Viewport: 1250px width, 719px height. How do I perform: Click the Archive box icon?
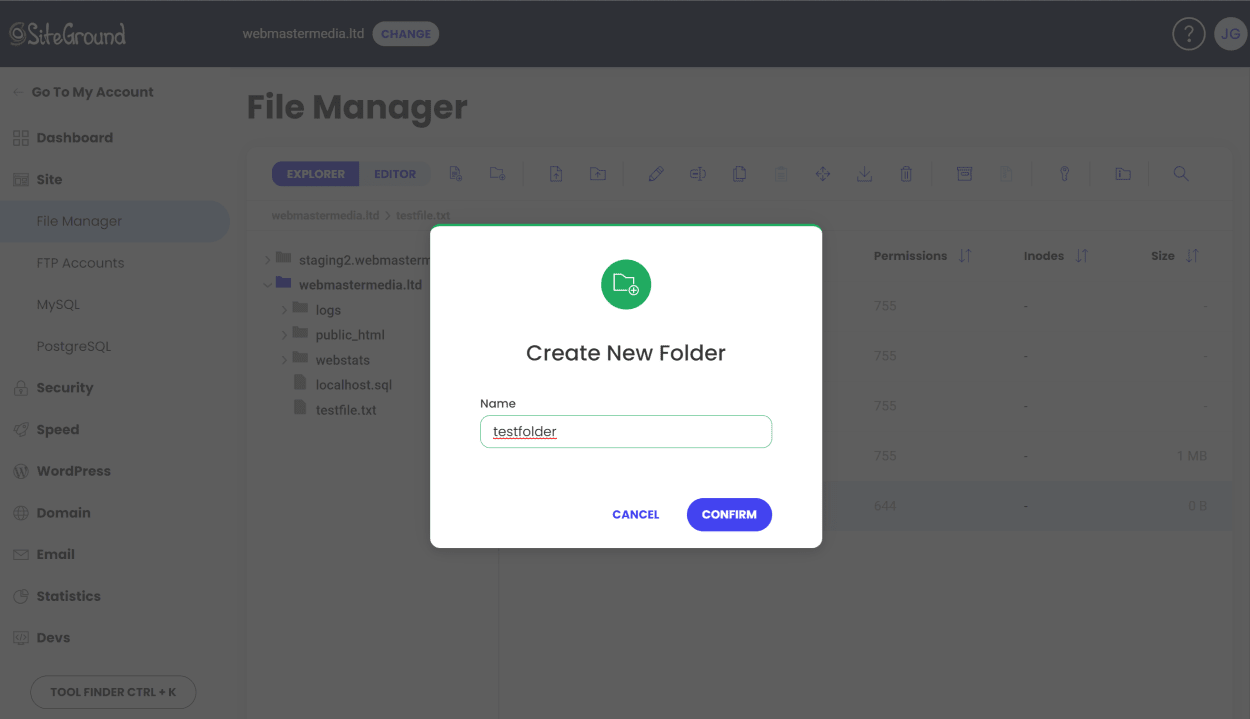[x=964, y=174]
